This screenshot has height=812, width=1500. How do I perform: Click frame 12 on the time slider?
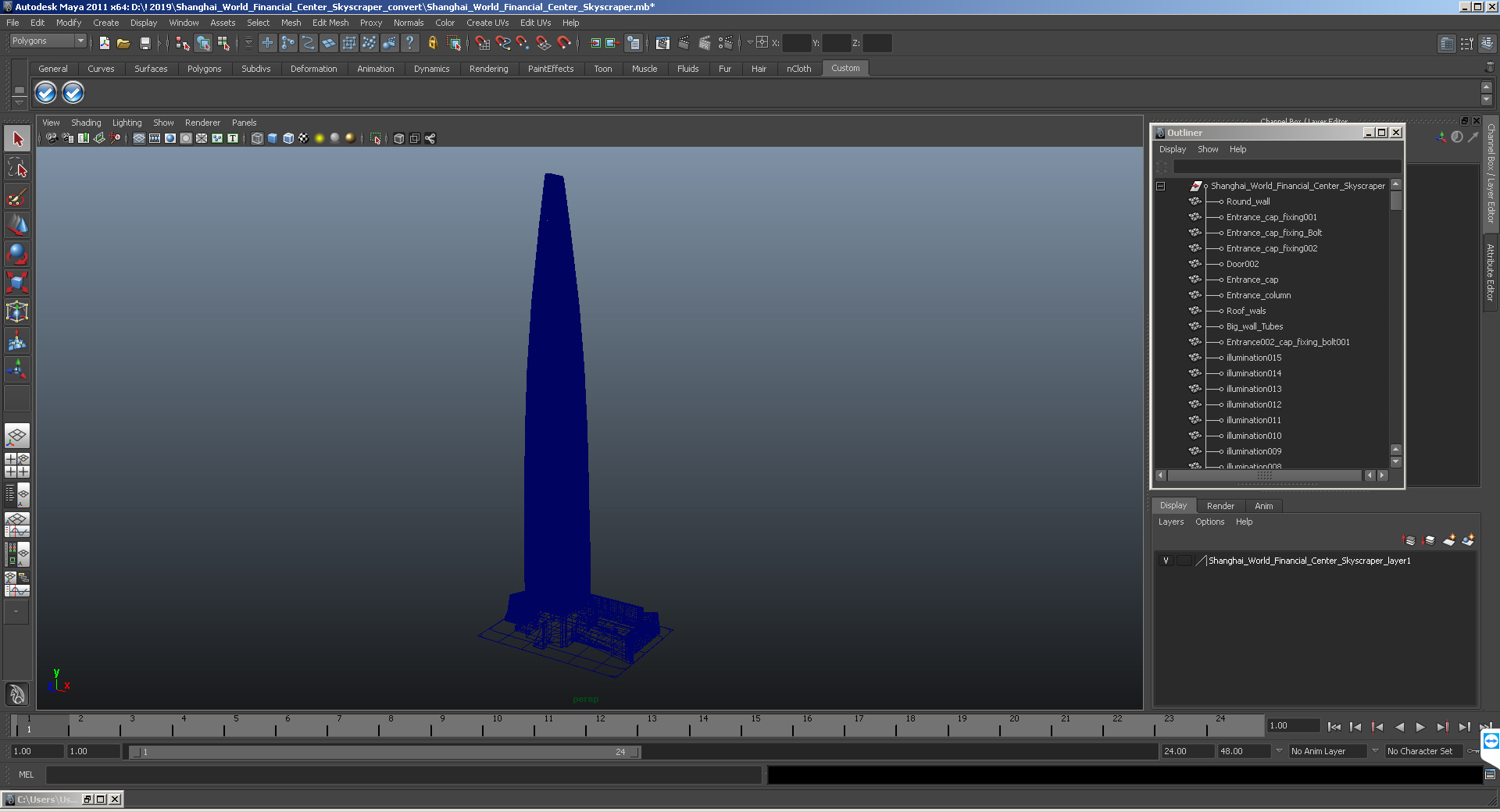[600, 726]
